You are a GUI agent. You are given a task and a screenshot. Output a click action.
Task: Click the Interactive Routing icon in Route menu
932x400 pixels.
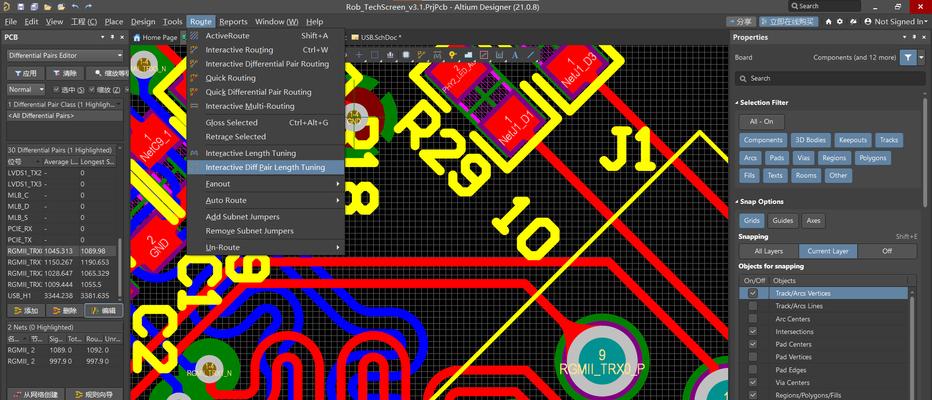[195, 50]
